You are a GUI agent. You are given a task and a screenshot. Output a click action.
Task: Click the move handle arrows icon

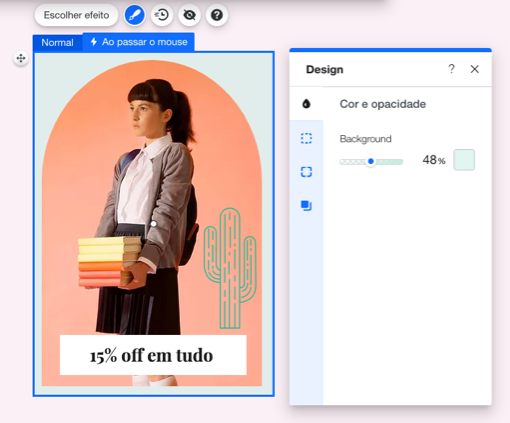click(21, 58)
